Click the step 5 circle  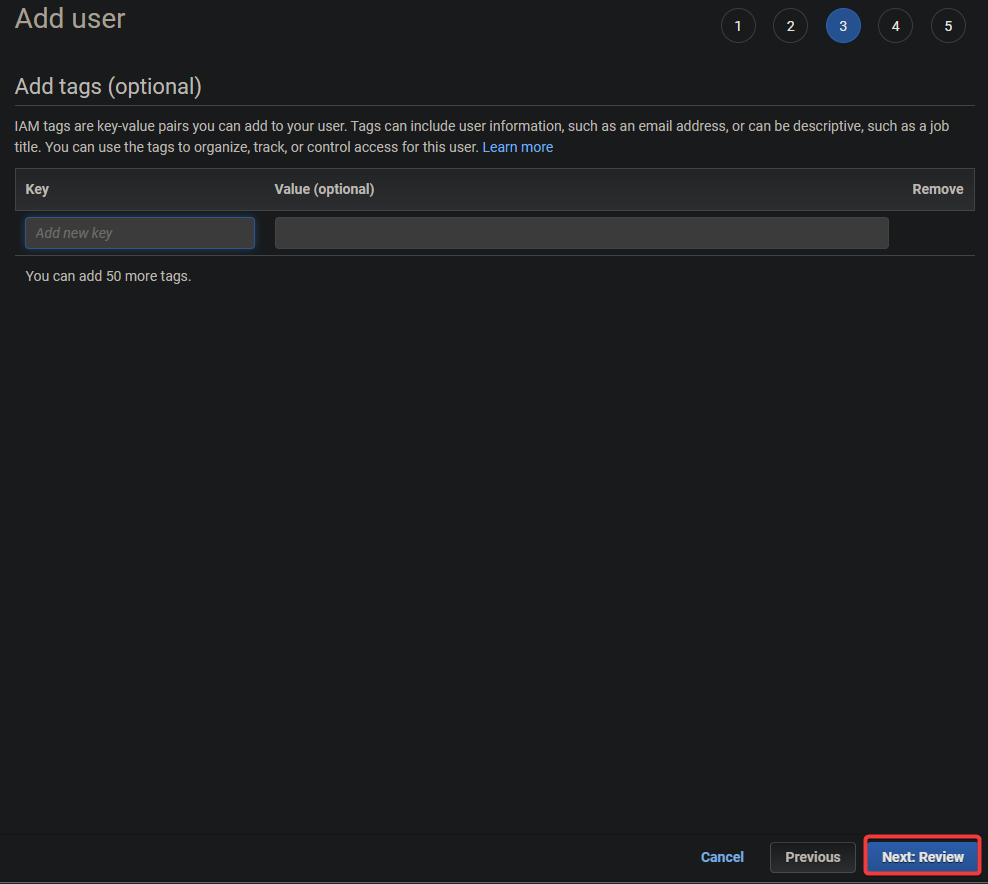[948, 26]
